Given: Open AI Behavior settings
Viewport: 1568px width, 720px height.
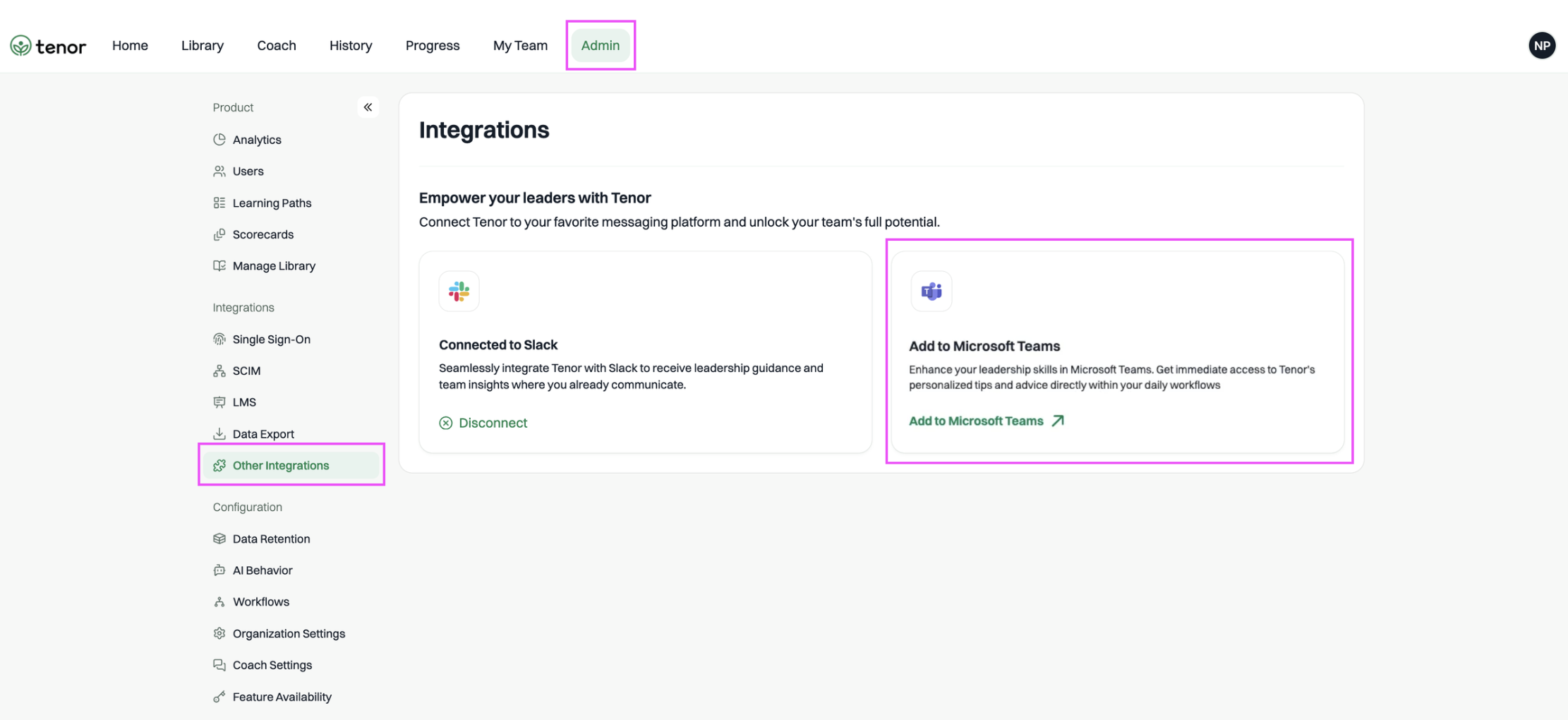Looking at the screenshot, I should 291,570.
